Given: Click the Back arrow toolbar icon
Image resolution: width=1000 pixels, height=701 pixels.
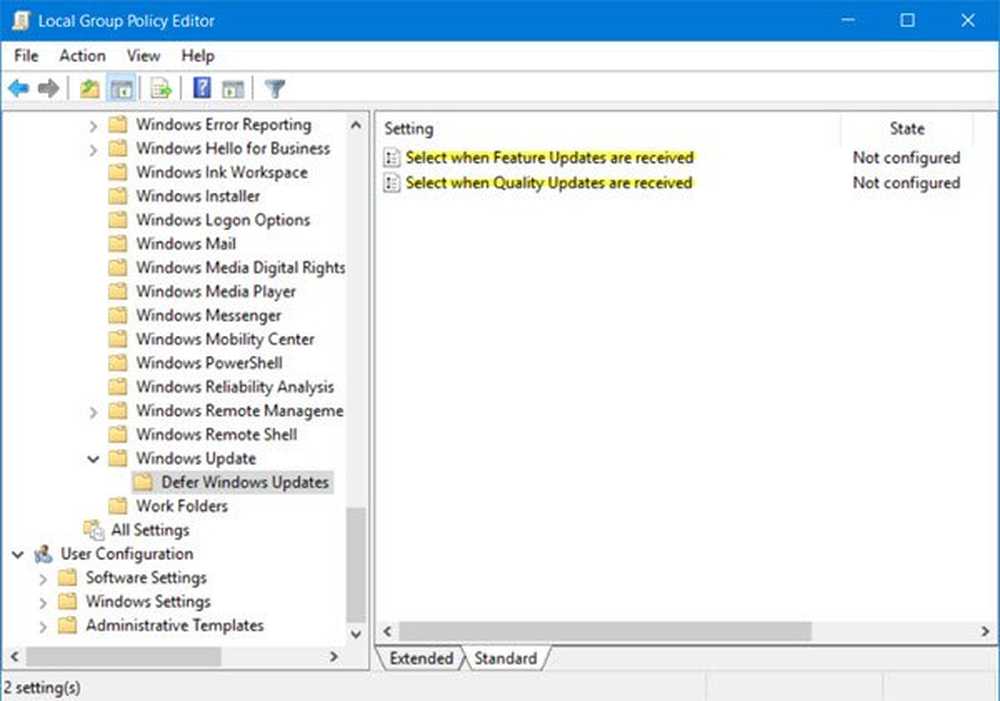Looking at the screenshot, I should pyautogui.click(x=18, y=89).
